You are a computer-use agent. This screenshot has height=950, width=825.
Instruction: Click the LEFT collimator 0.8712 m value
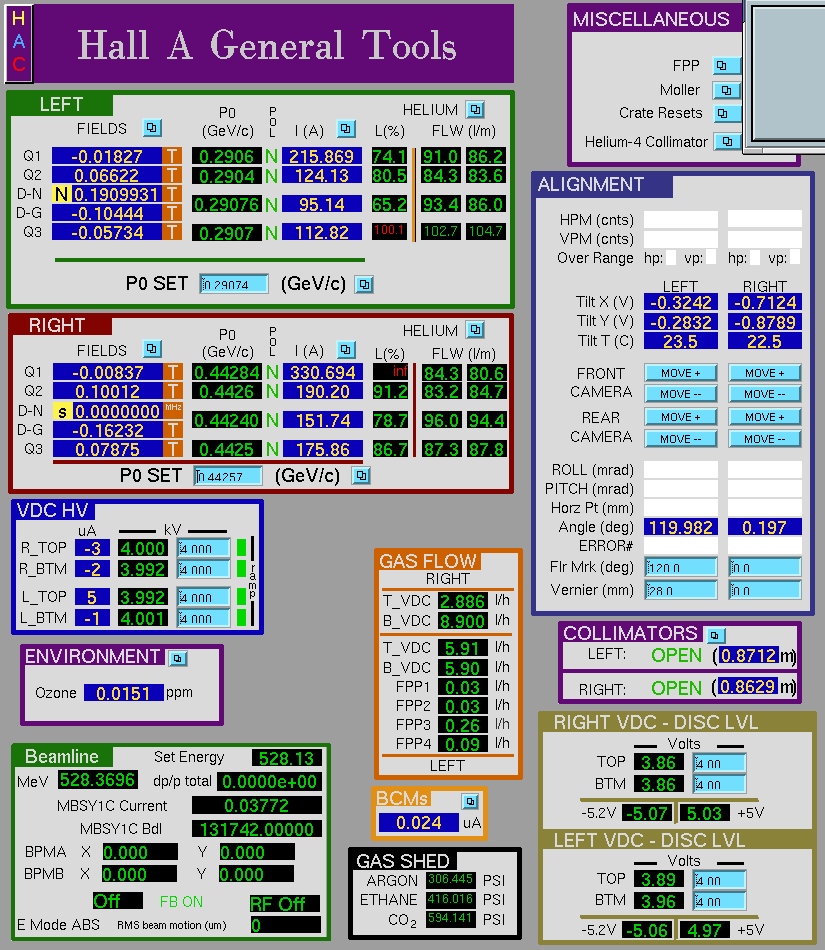(x=748, y=656)
